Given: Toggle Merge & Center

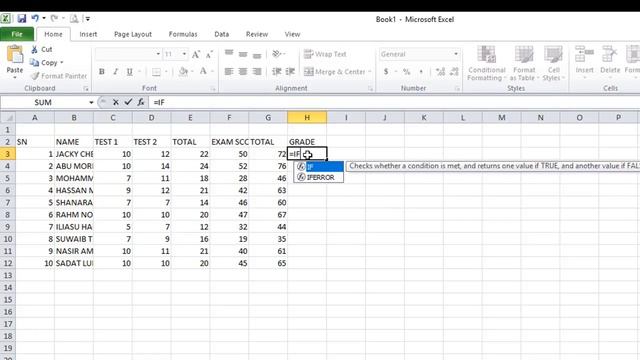Looking at the screenshot, I should click(x=335, y=72).
